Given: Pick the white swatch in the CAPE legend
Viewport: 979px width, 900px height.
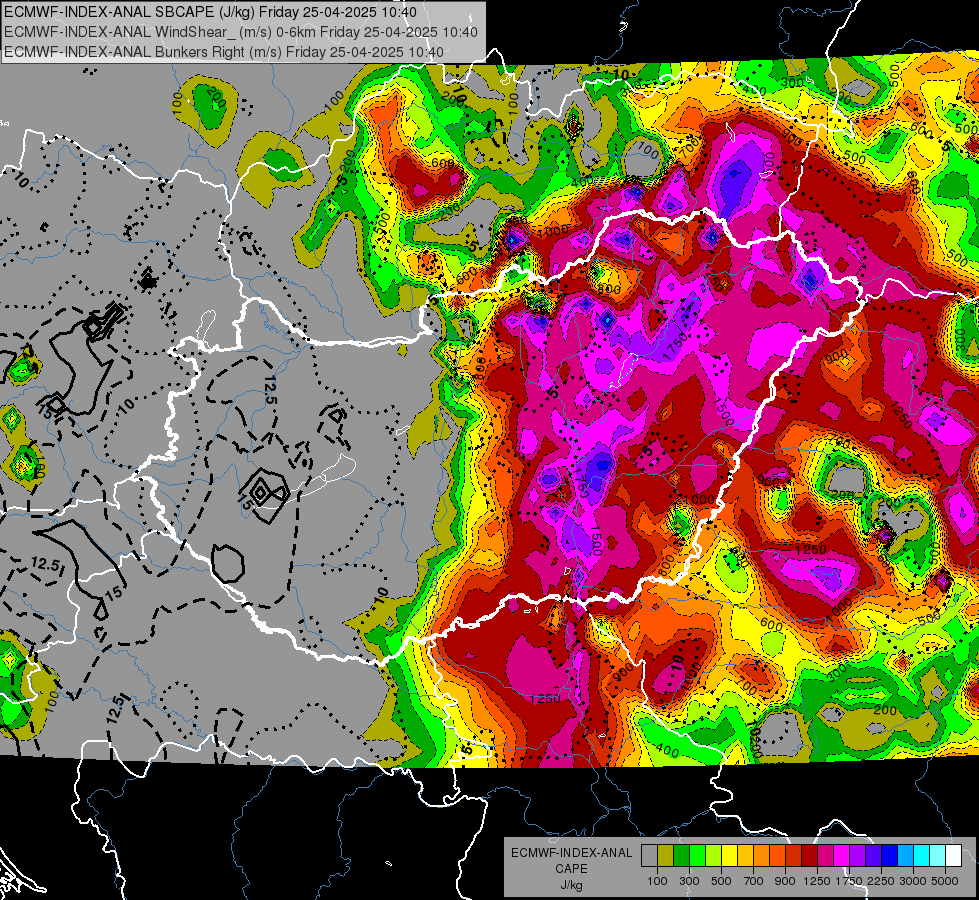Looking at the screenshot, I should 954,856.
